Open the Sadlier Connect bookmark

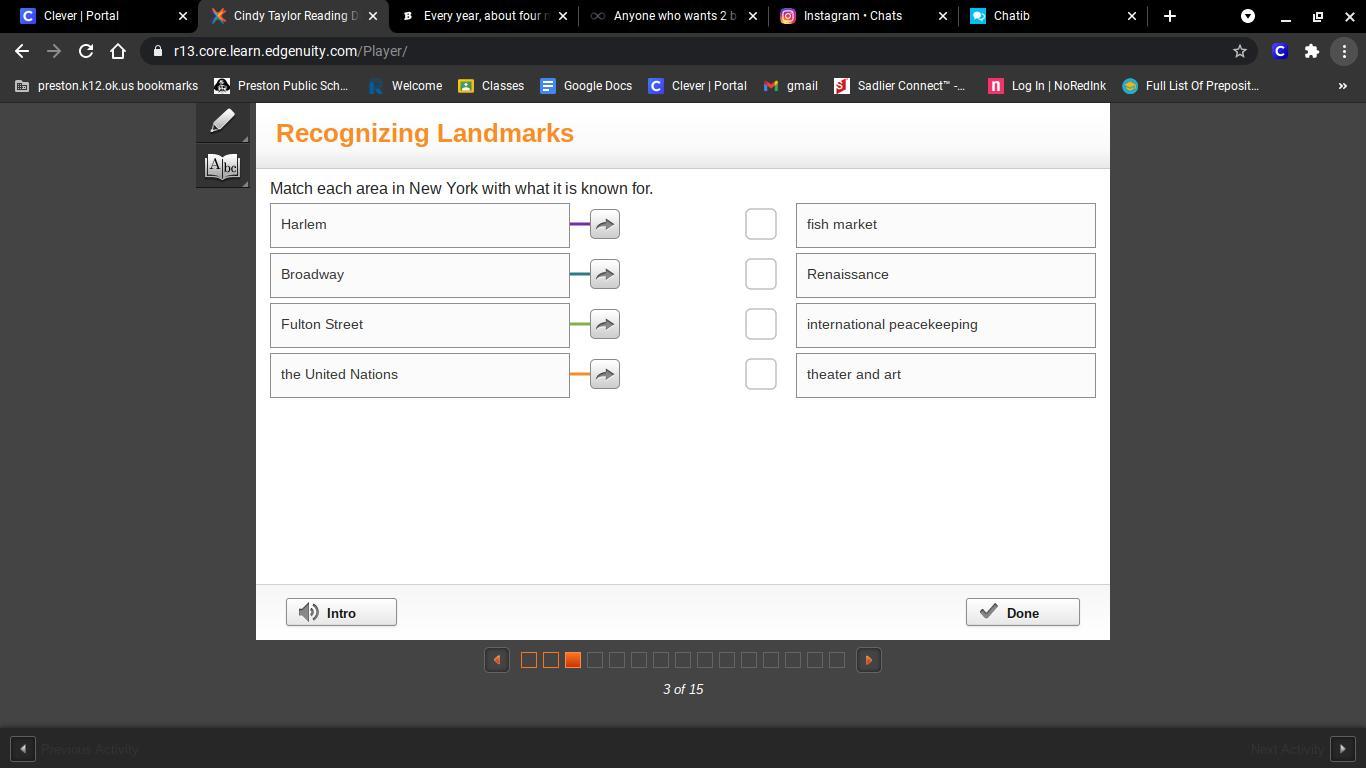900,86
